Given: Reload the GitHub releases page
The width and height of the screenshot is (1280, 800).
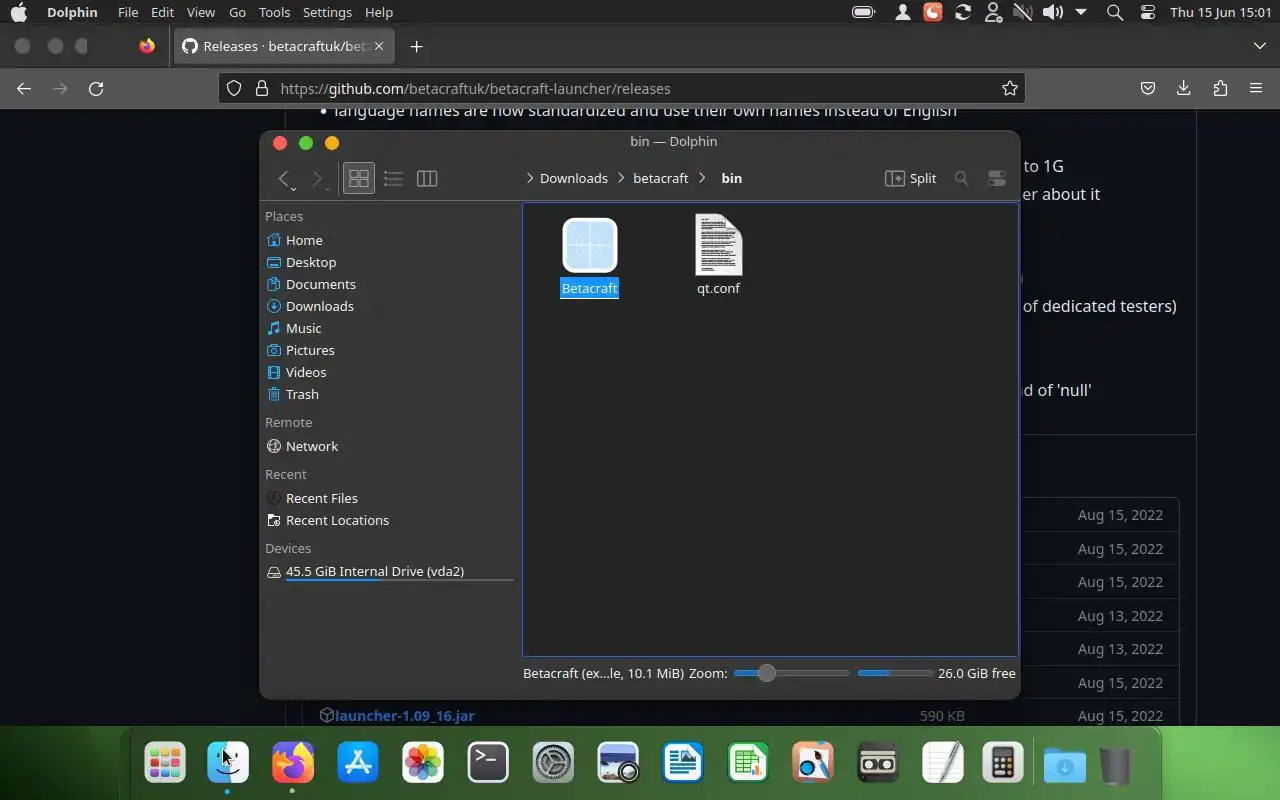Looking at the screenshot, I should 96,88.
